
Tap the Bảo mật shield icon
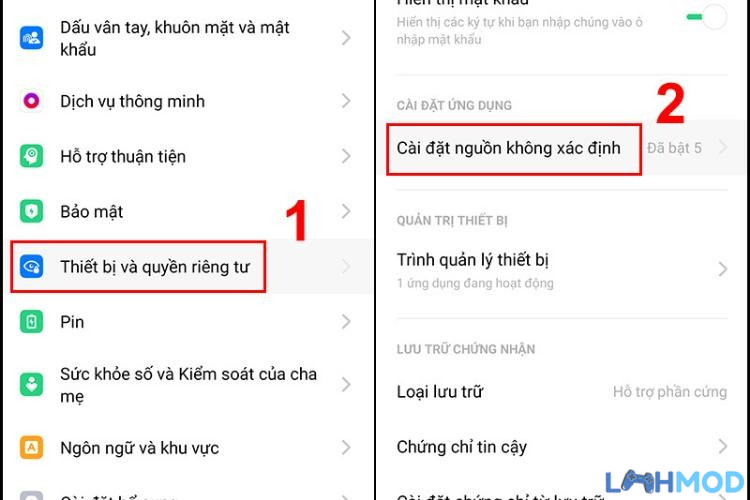pyautogui.click(x=32, y=211)
